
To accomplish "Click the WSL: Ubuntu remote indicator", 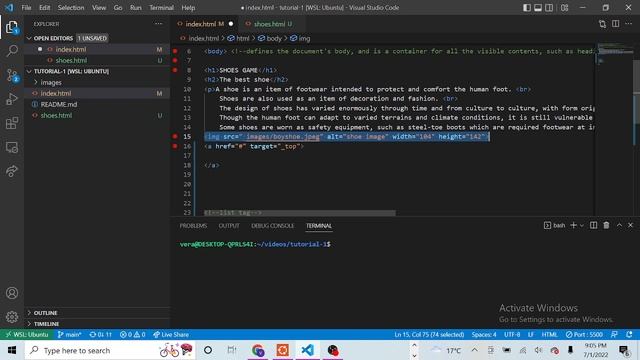I will (x=27, y=335).
